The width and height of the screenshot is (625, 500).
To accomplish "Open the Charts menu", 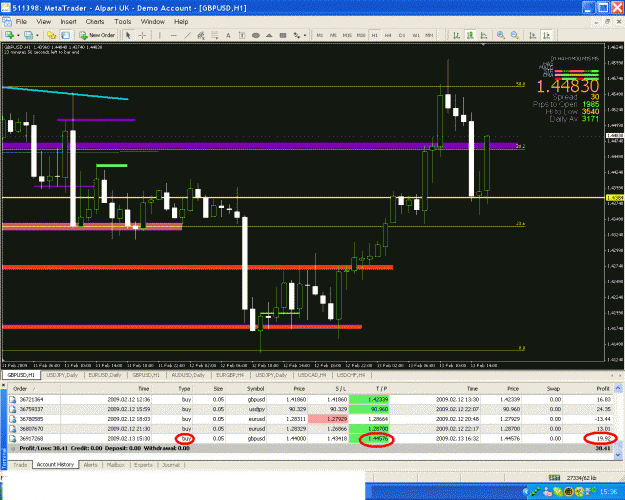I will [95, 22].
